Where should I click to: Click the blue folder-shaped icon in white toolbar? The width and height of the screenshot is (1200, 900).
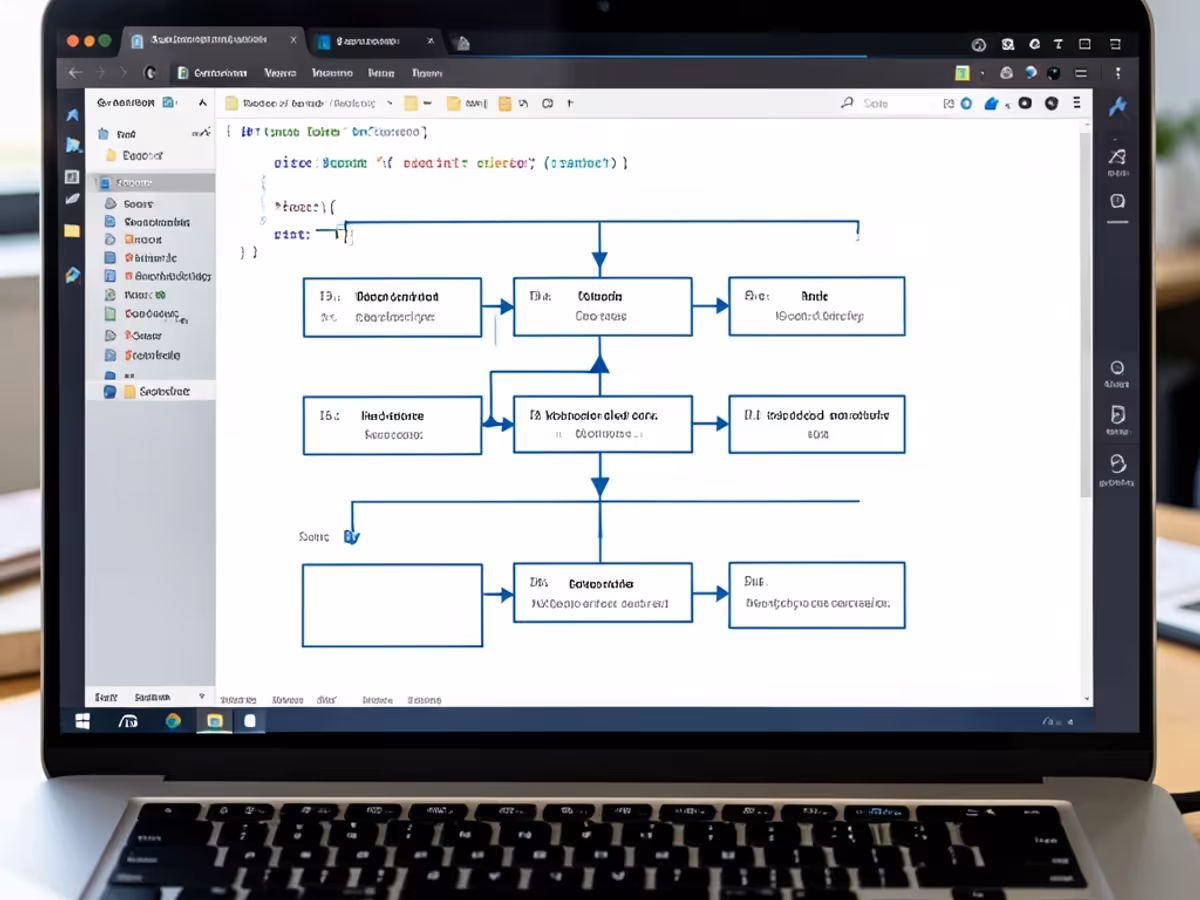(992, 103)
